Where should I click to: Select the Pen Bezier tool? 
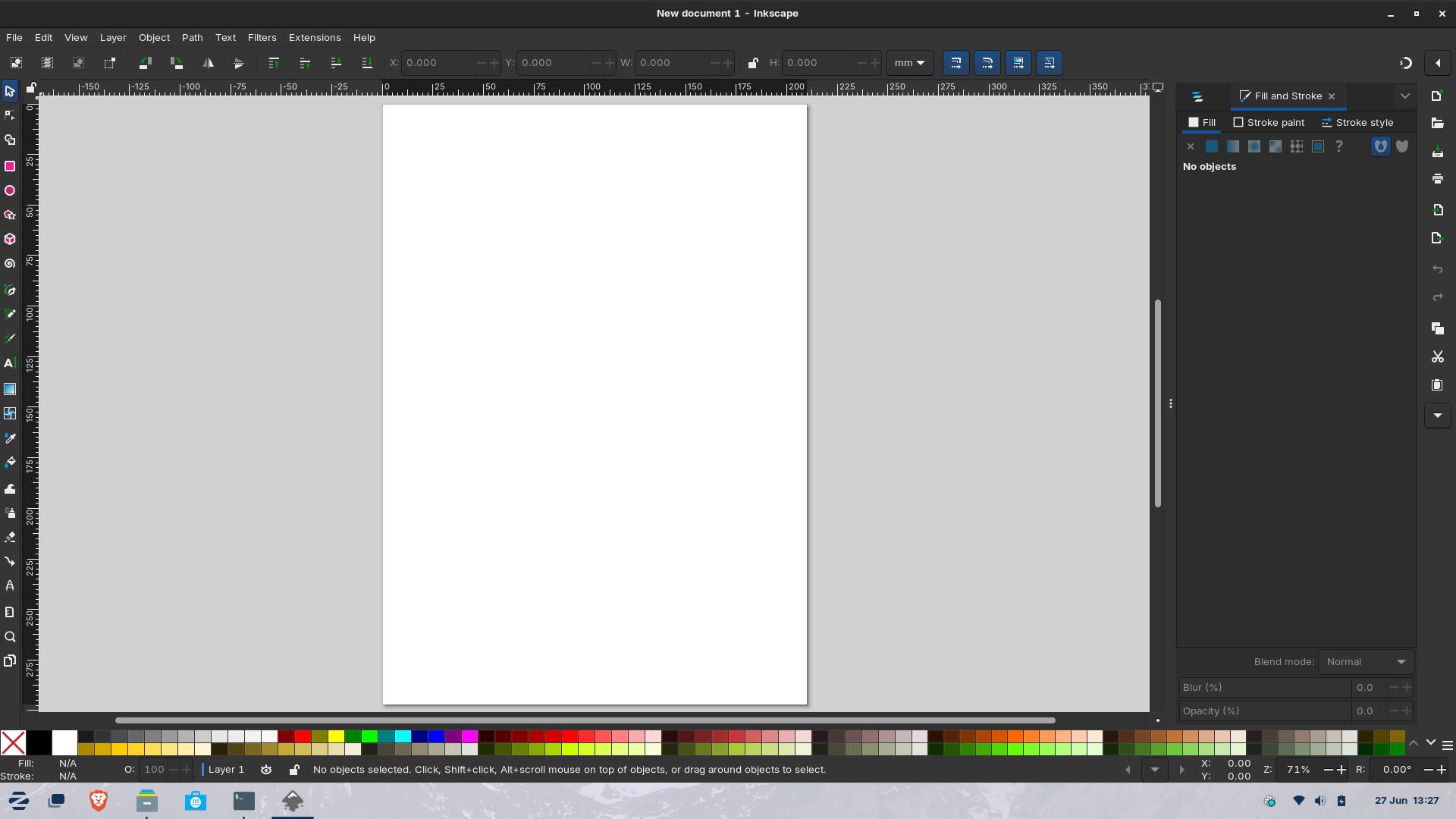(x=10, y=290)
